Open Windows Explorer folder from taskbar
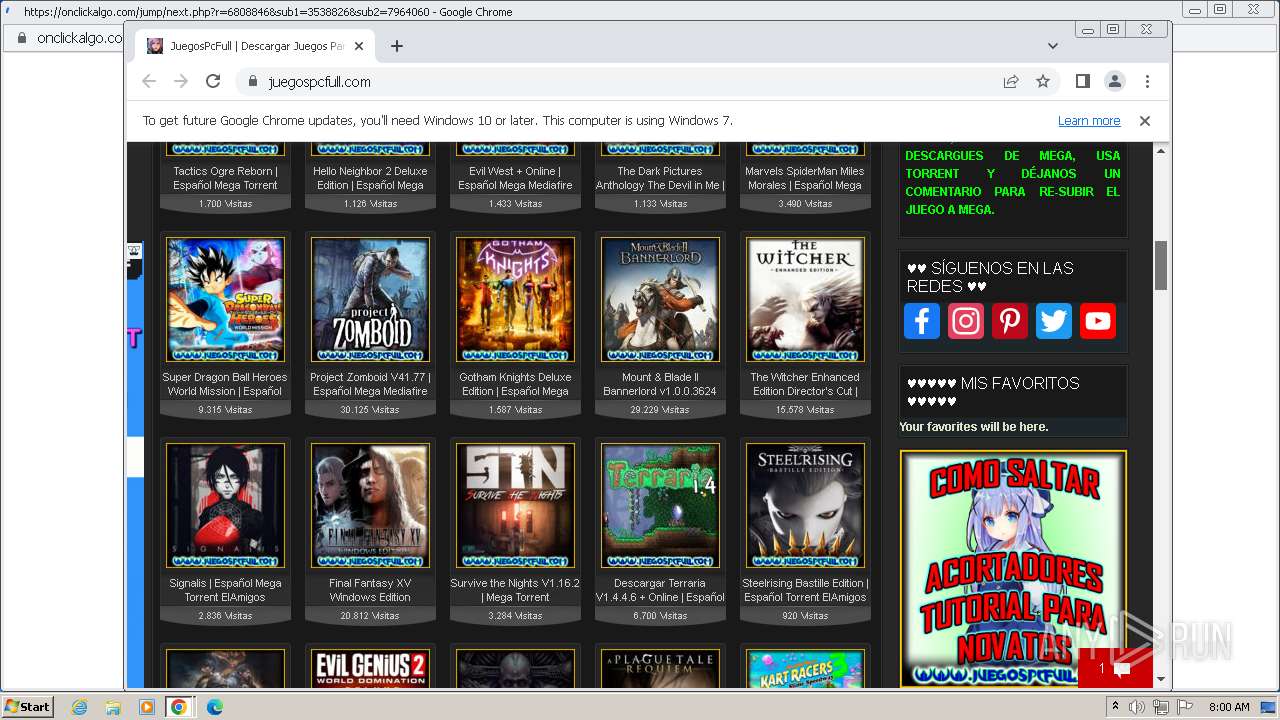This screenshot has width=1280, height=720. pyautogui.click(x=113, y=707)
